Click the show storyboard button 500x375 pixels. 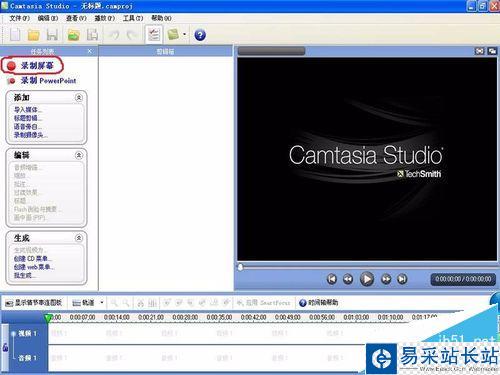pyautogui.click(x=34, y=303)
